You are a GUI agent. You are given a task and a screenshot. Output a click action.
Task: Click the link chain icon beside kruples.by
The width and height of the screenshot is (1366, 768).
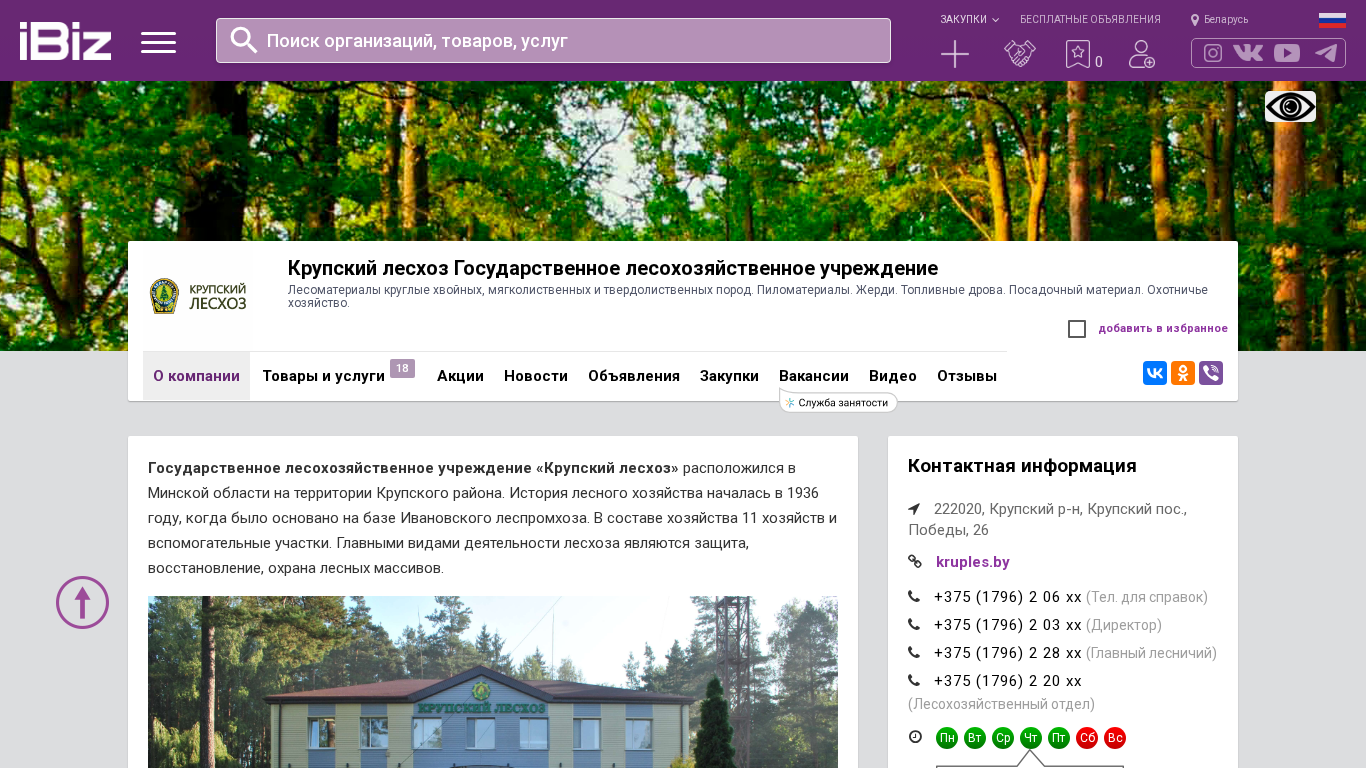pos(915,562)
